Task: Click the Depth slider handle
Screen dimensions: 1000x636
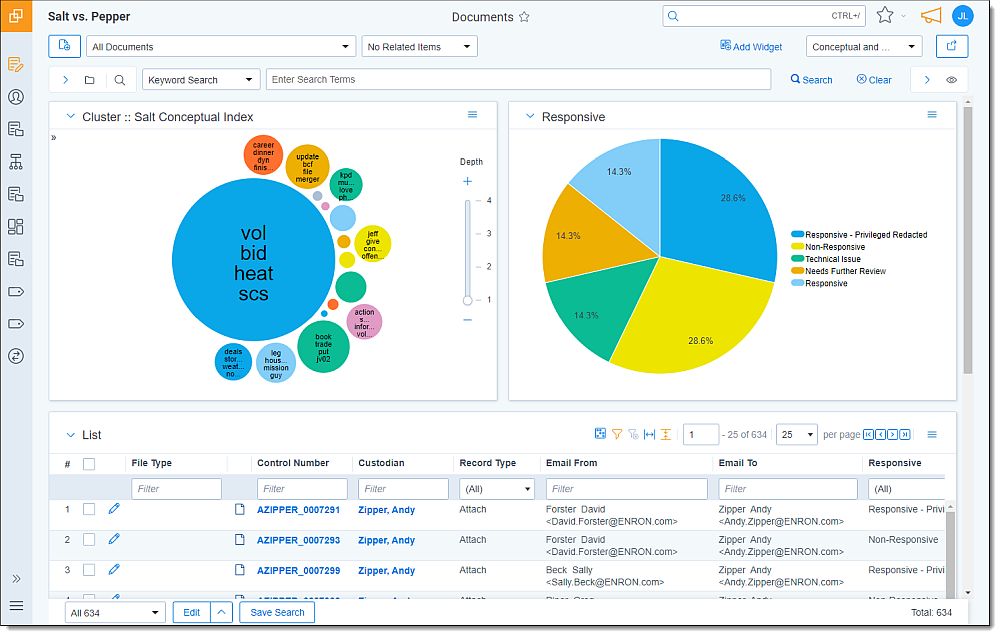Action: point(467,300)
